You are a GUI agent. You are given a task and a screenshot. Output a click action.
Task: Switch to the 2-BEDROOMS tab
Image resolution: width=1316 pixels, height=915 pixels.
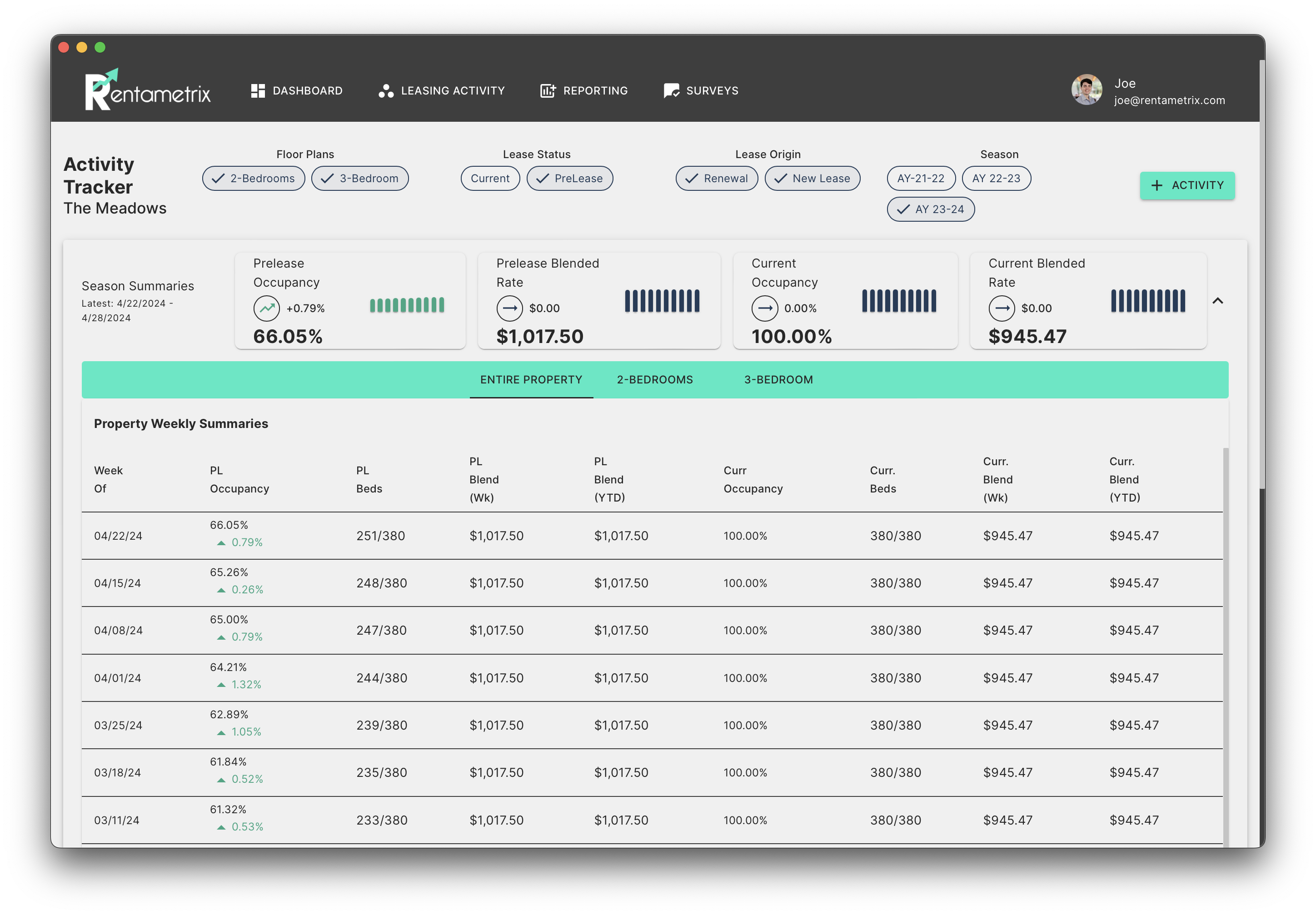pyautogui.click(x=654, y=379)
